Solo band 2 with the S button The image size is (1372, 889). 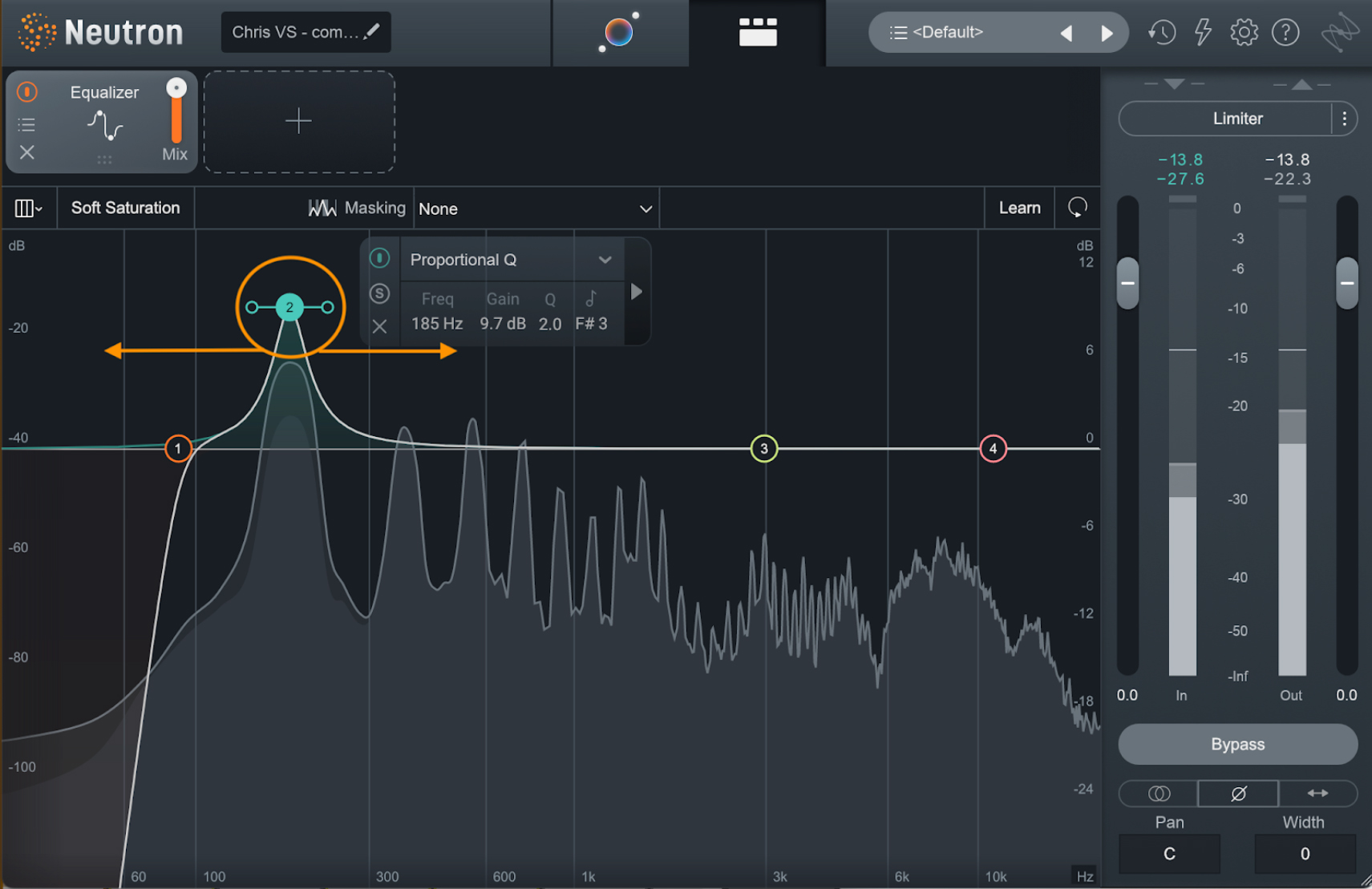click(x=380, y=293)
